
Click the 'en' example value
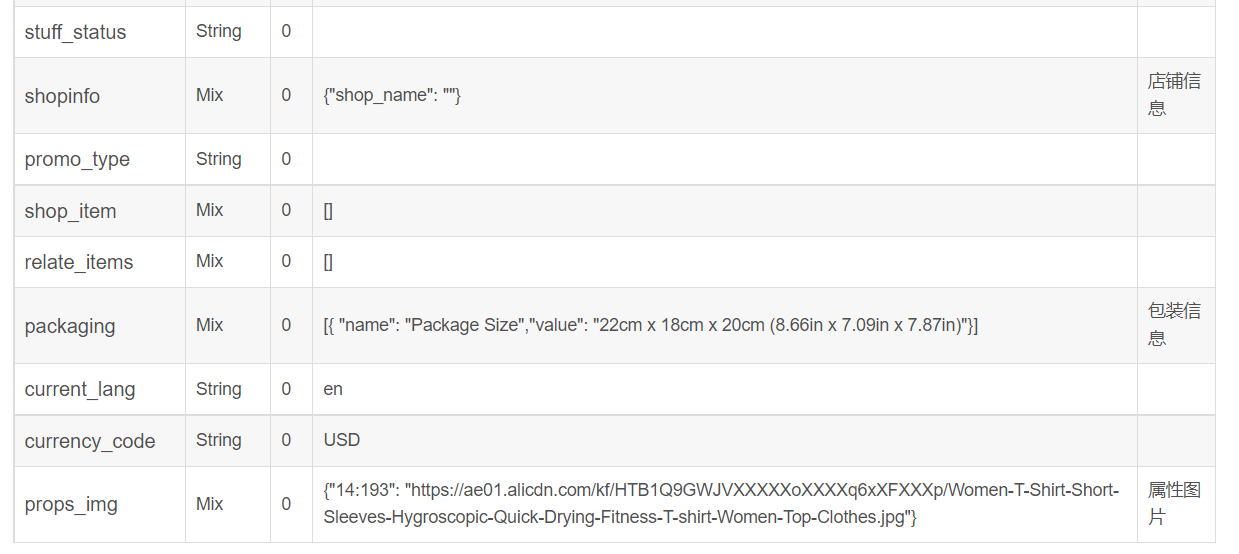[333, 389]
